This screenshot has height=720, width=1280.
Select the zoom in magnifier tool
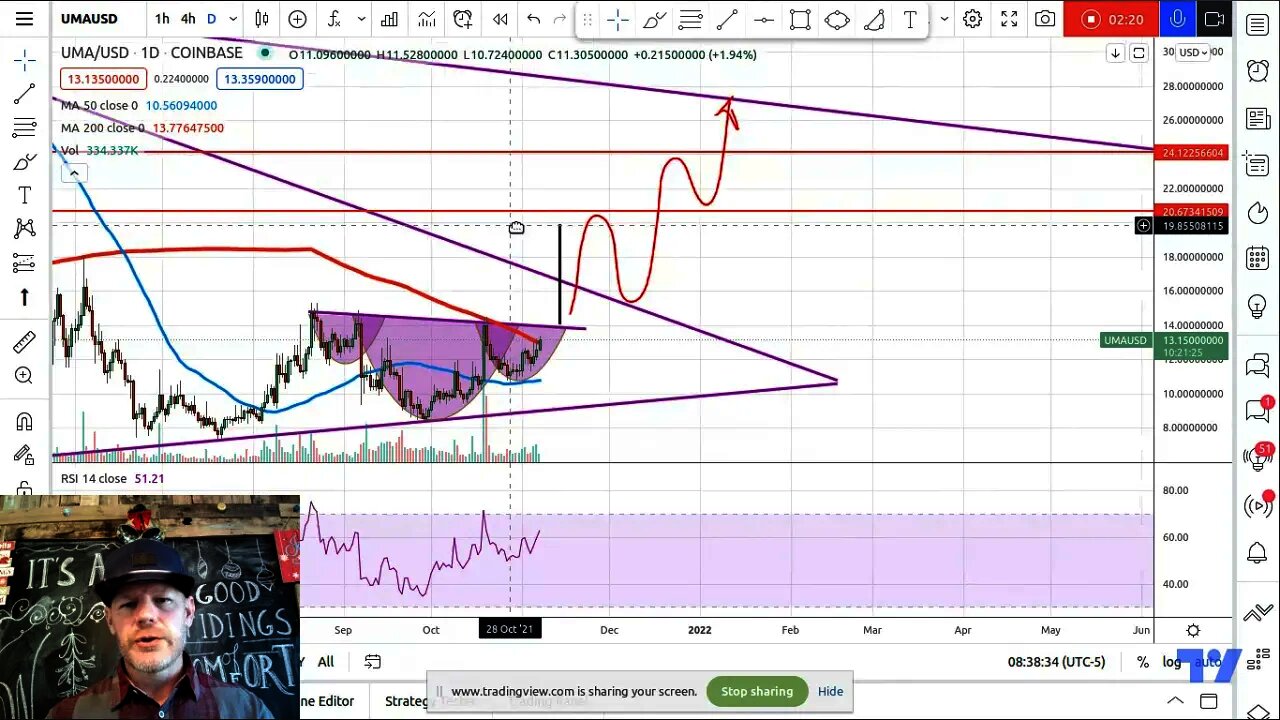click(x=24, y=376)
